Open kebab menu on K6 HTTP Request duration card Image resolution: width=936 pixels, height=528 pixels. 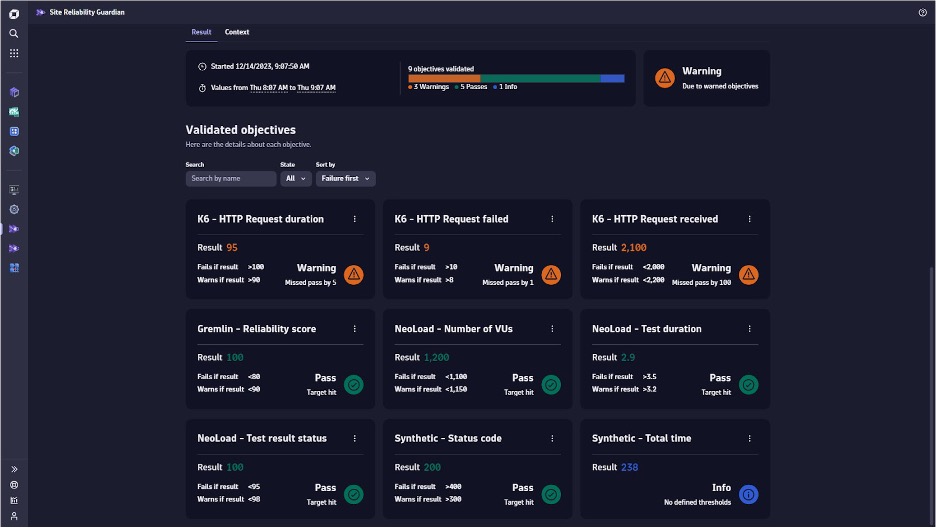[x=355, y=219]
